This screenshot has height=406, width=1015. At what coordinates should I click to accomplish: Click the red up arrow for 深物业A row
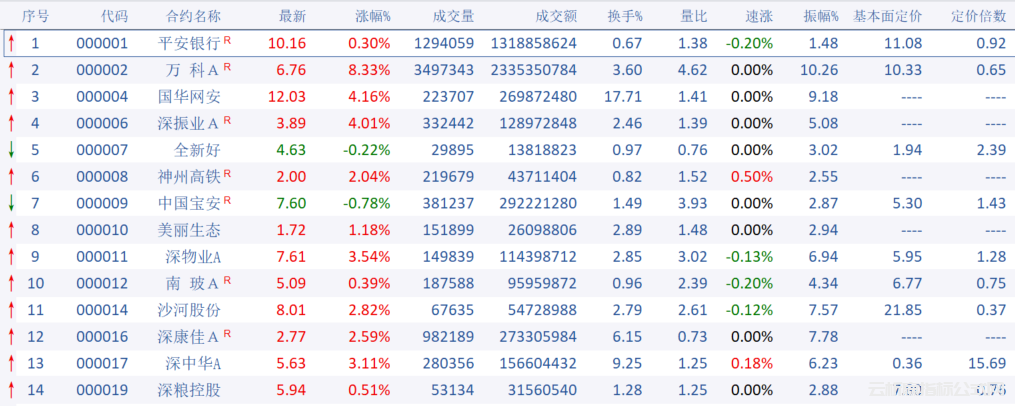[11, 257]
